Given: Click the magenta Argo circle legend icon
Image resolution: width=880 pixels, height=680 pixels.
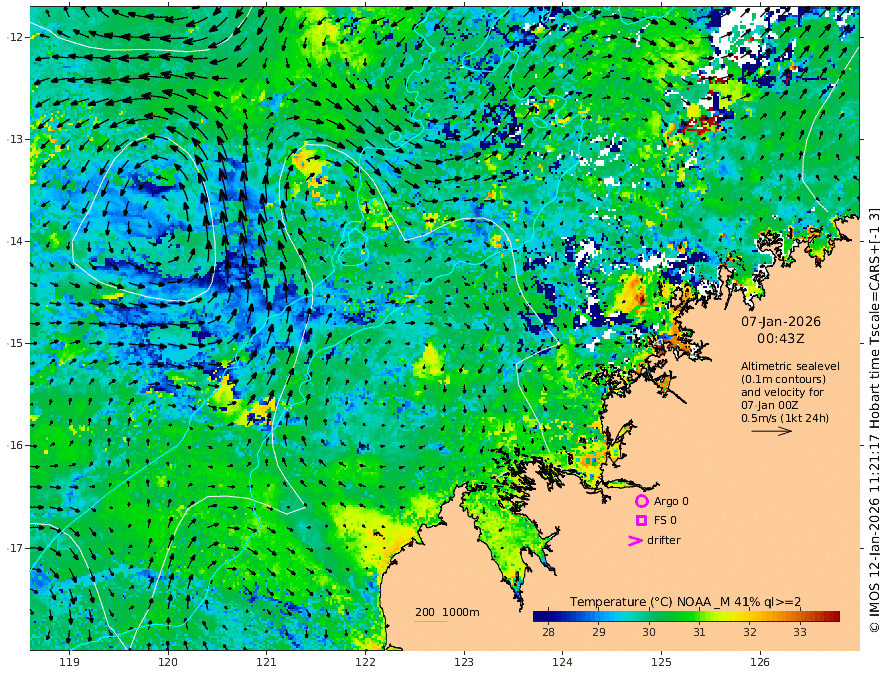Looking at the screenshot, I should tap(641, 501).
